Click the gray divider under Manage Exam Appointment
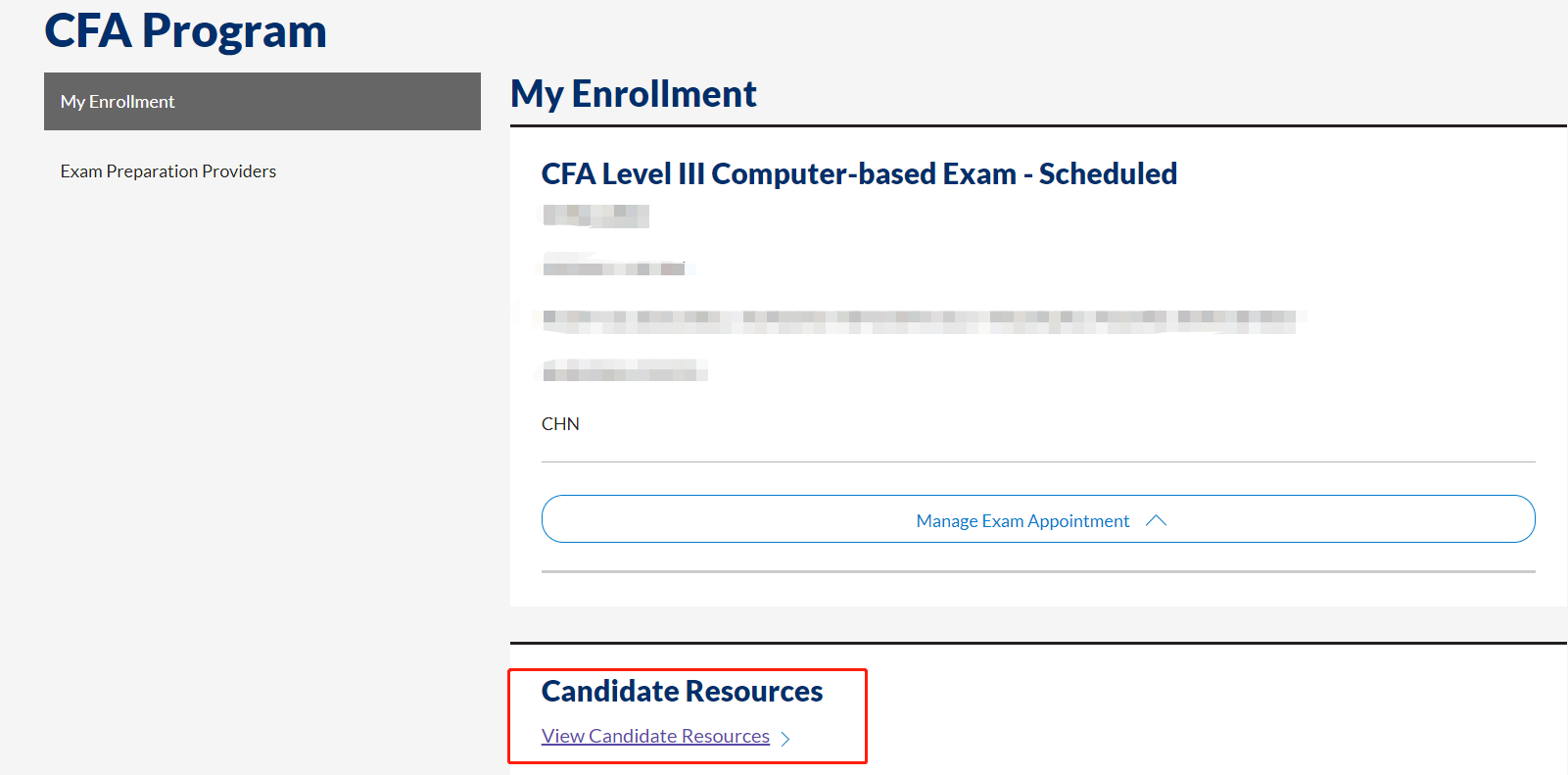The height and width of the screenshot is (775, 1568). 1038,571
